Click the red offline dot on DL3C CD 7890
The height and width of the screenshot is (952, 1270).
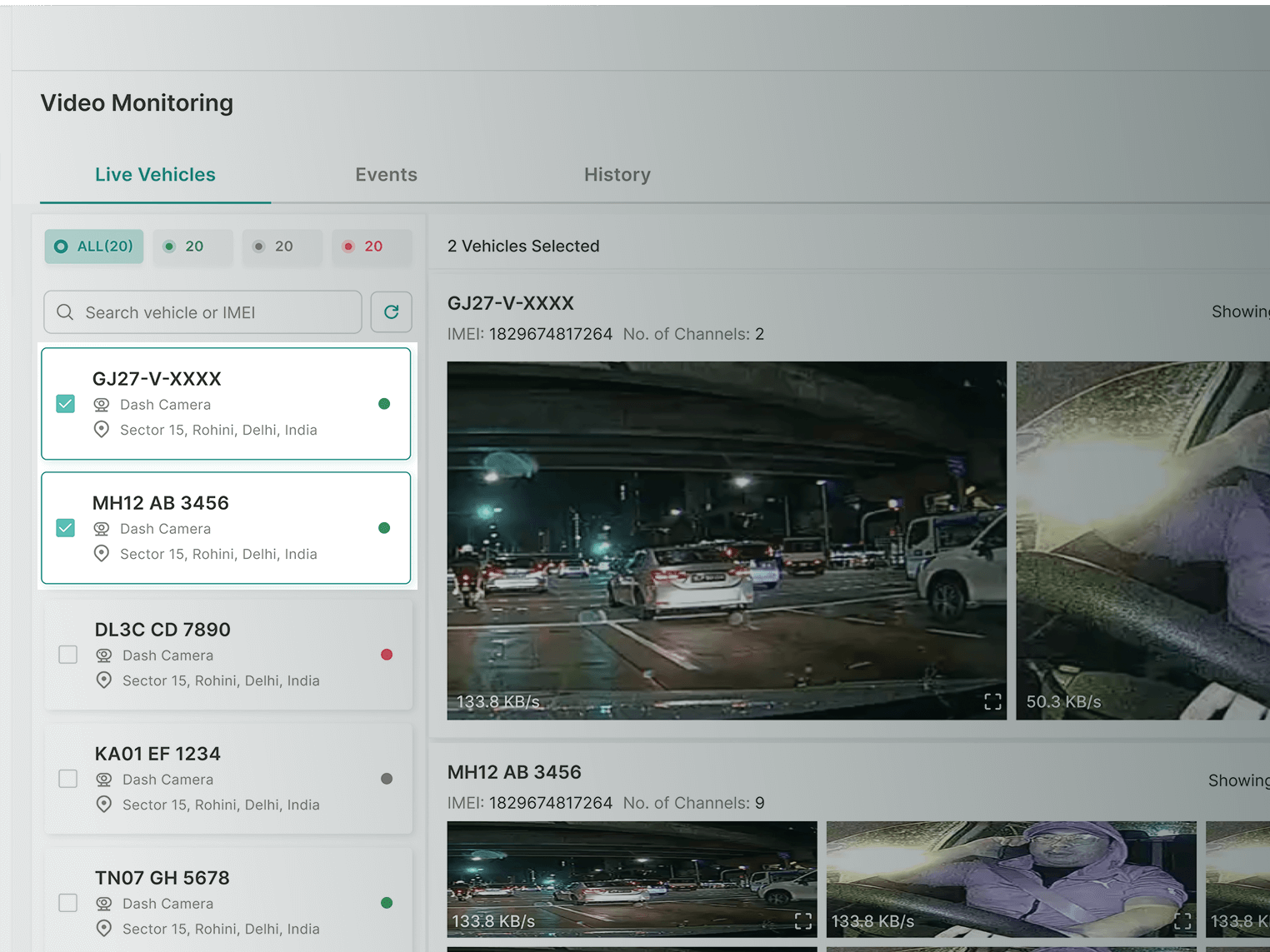[x=386, y=655]
